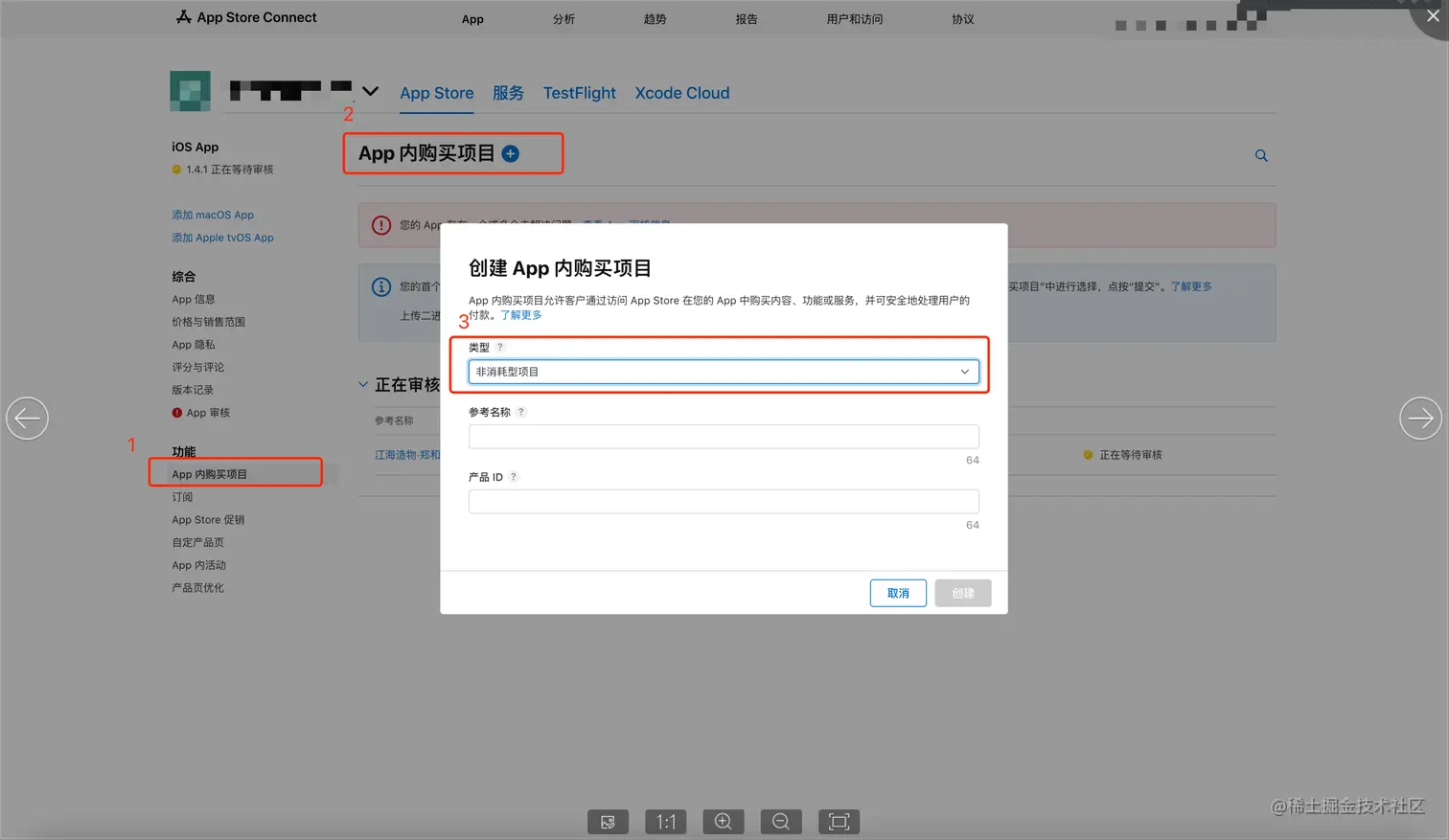This screenshot has width=1449, height=840.
Task: Switch to the 服务 tab
Action: coord(508,93)
